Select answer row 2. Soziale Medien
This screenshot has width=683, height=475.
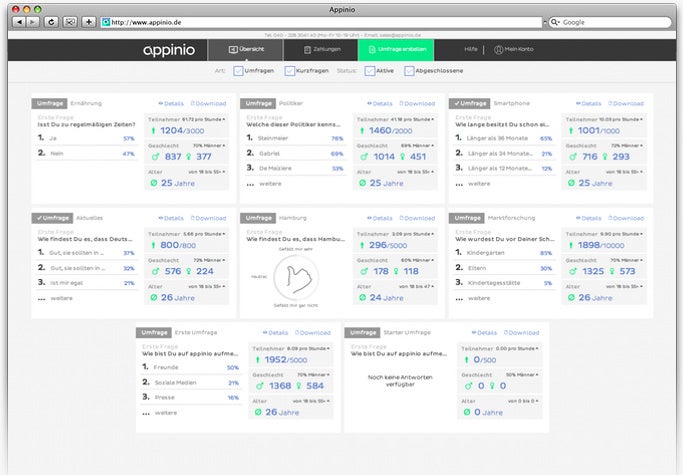click(x=190, y=383)
